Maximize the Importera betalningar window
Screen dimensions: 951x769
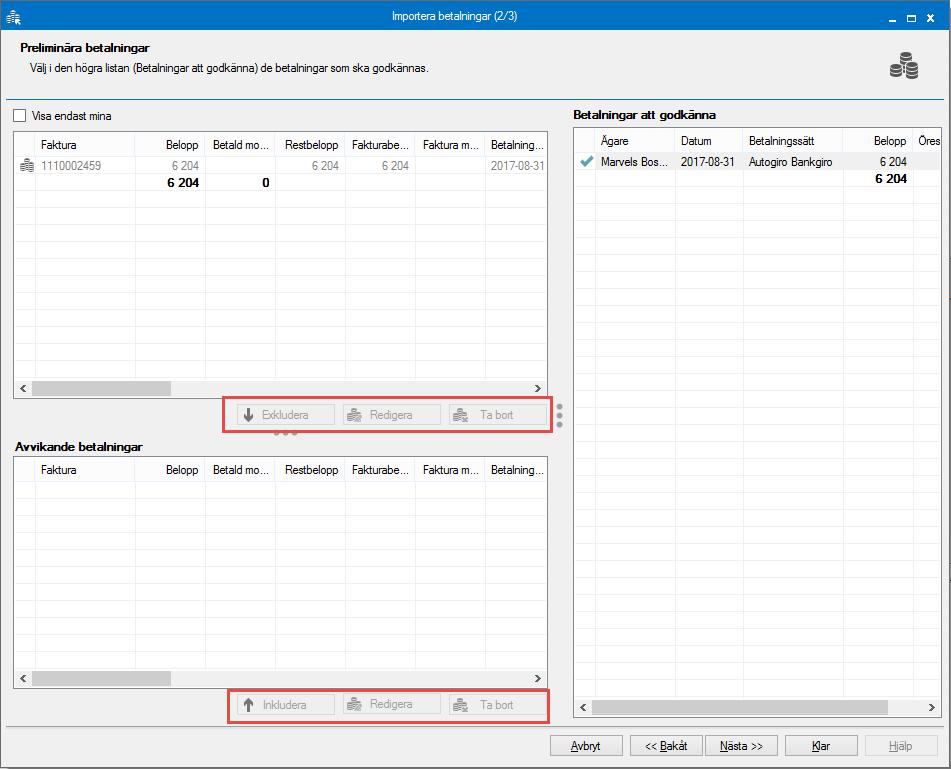912,18
